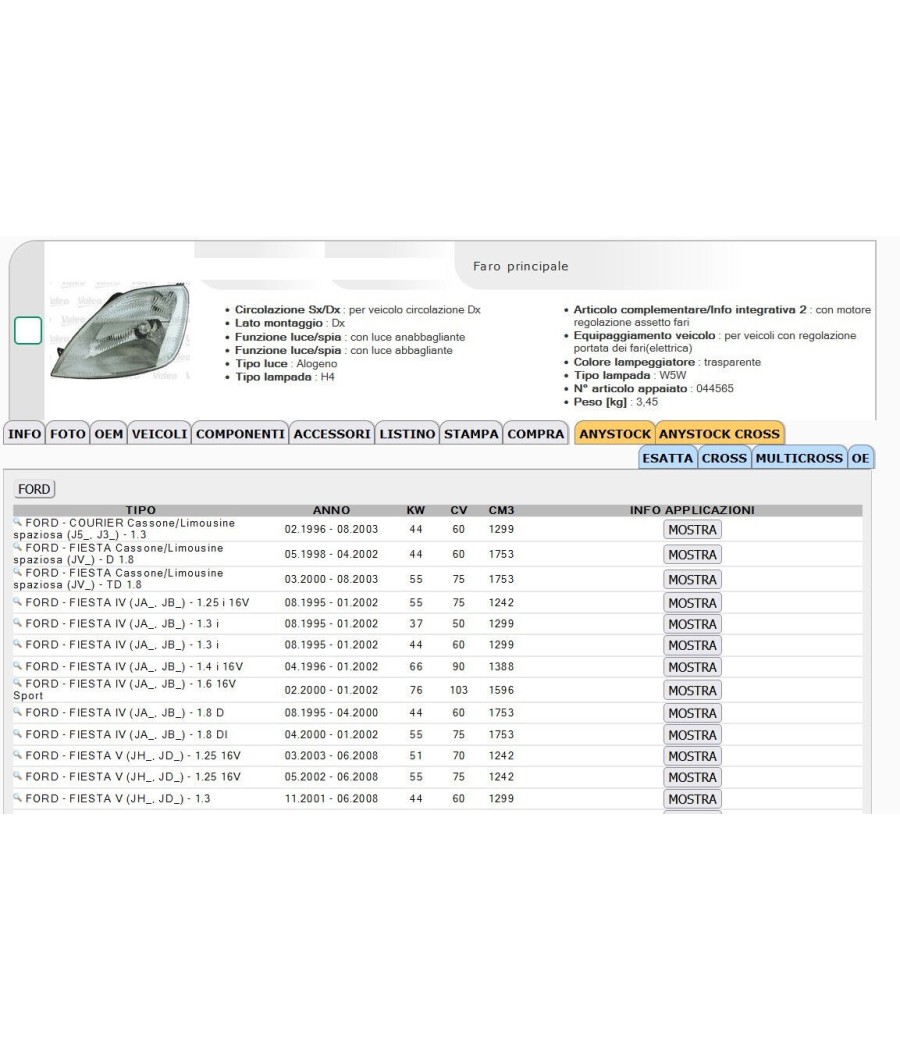Open the ANYSTOCK CROSS tab
Screen dimensions: 900x1050
coord(719,434)
